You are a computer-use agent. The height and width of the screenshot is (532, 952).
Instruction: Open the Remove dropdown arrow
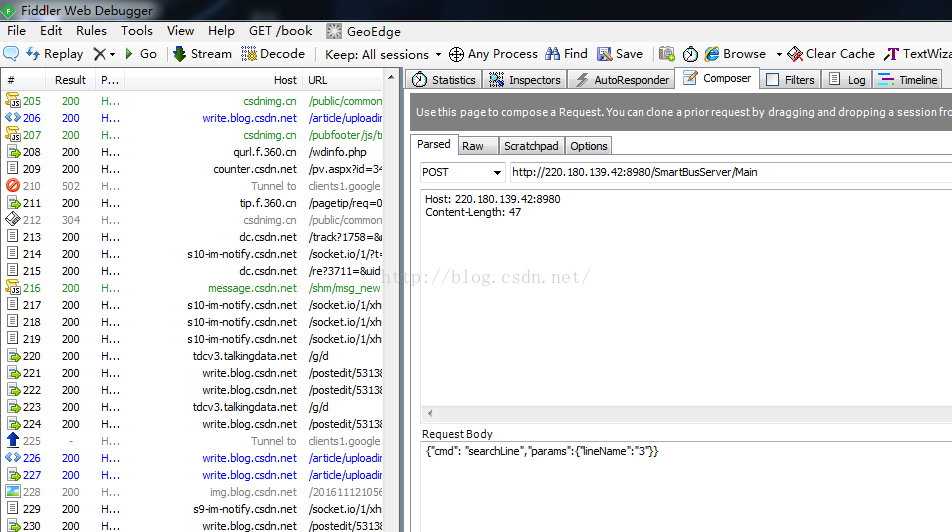pyautogui.click(x=112, y=54)
